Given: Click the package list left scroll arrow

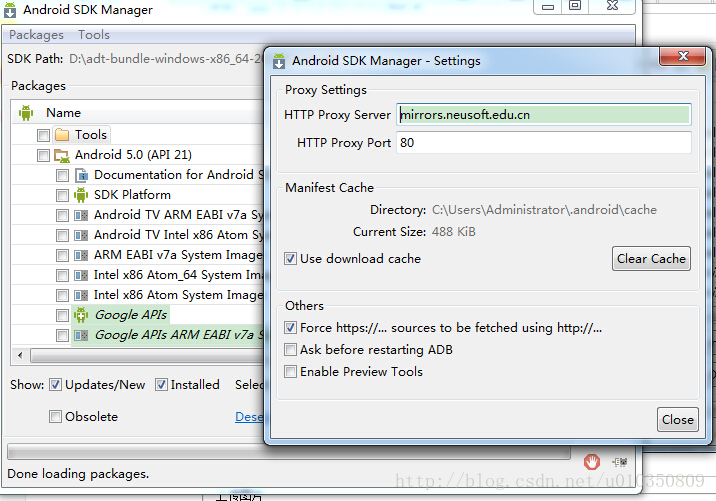Looking at the screenshot, I should coord(20,355).
